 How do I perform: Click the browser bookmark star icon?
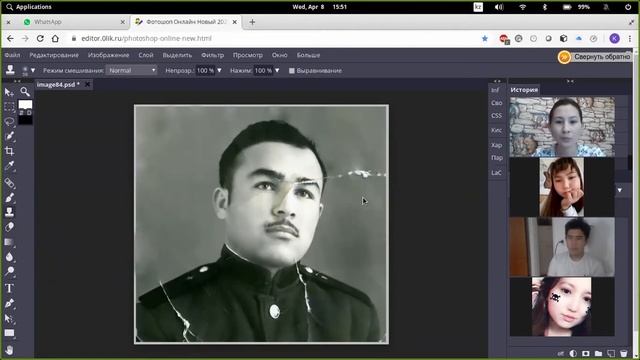point(485,38)
